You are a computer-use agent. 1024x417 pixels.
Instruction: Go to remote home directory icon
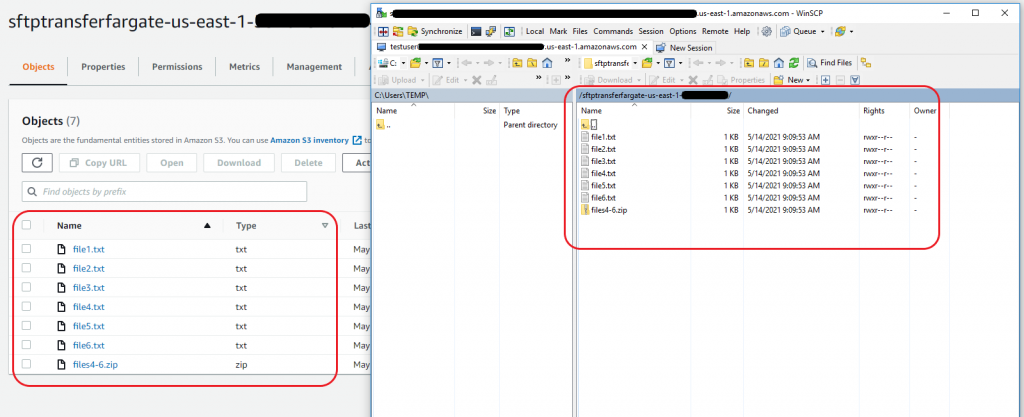point(778,63)
